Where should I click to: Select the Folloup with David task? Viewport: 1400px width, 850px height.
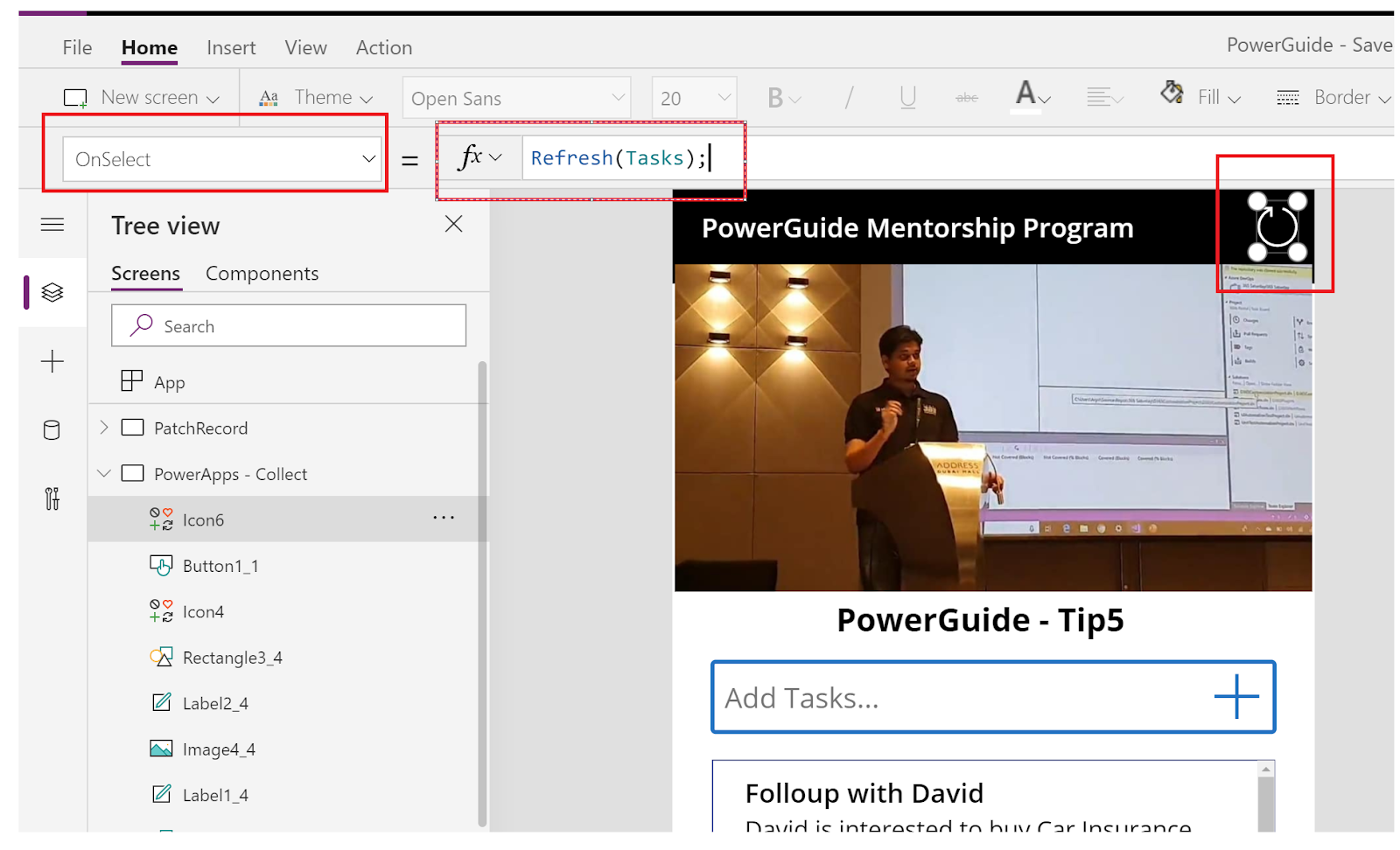pyautogui.click(x=864, y=793)
